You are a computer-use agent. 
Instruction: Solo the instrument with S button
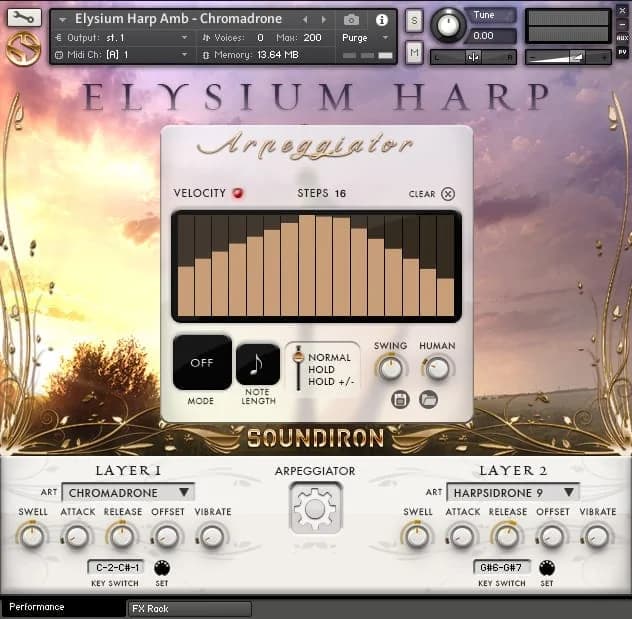pos(414,20)
